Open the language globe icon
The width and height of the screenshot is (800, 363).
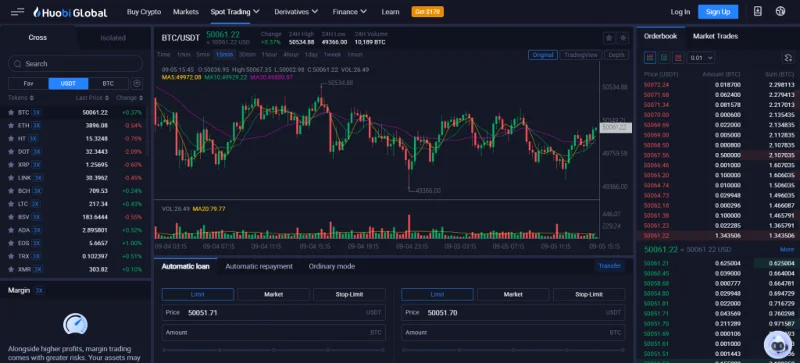coord(780,11)
